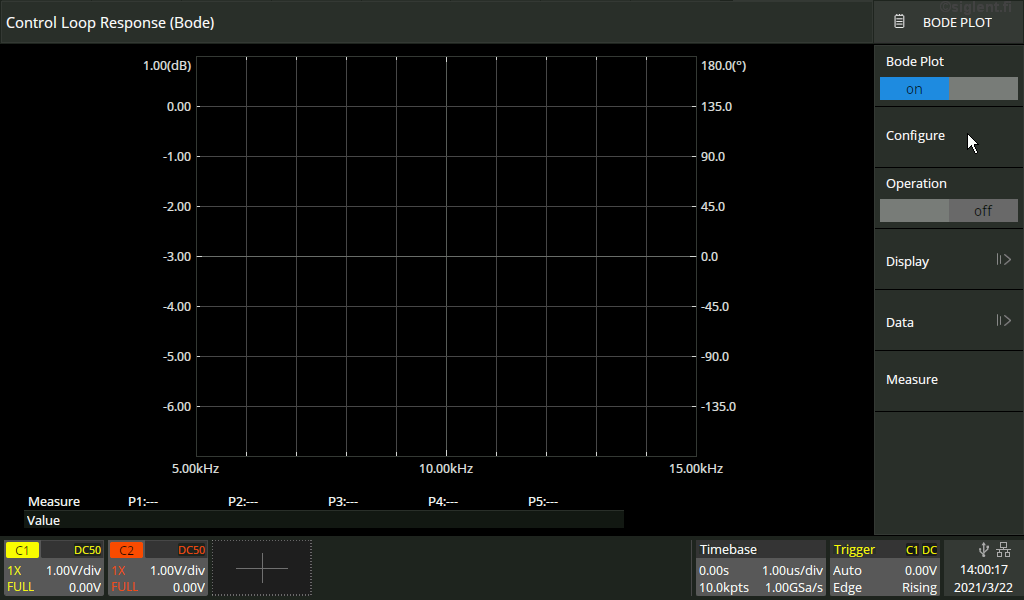Screen dimensions: 1024x600
Task: Click the USB status icon
Action: (x=984, y=550)
